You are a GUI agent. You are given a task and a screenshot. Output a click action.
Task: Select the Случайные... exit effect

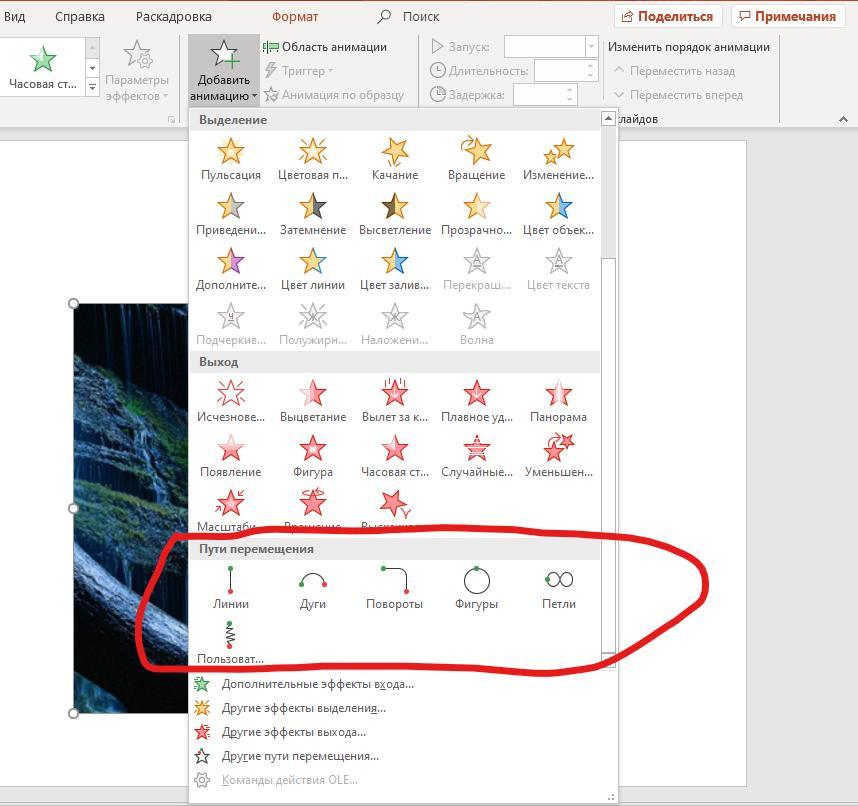click(x=477, y=456)
